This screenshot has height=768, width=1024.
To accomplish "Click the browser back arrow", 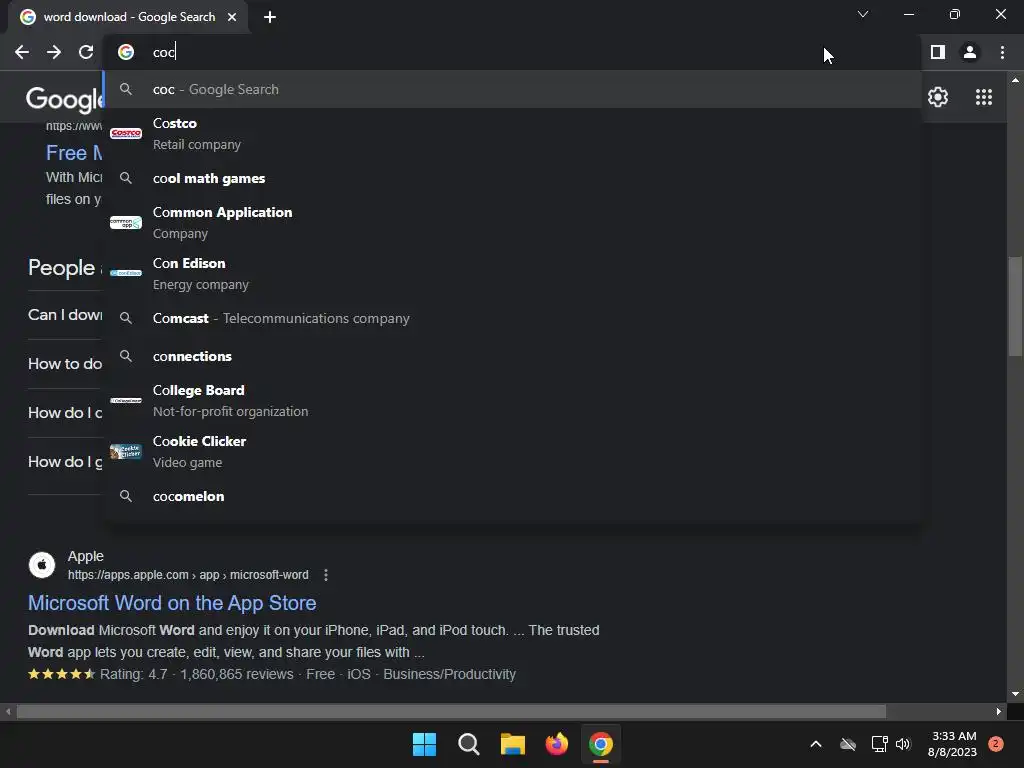I will coord(22,52).
